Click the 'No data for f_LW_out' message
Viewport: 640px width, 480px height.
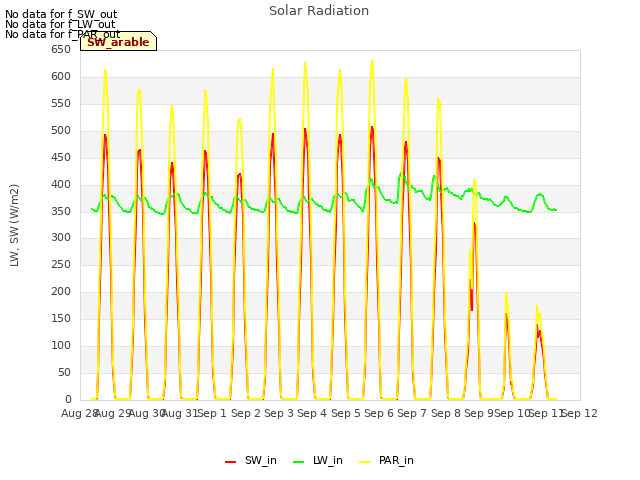pos(60,24)
